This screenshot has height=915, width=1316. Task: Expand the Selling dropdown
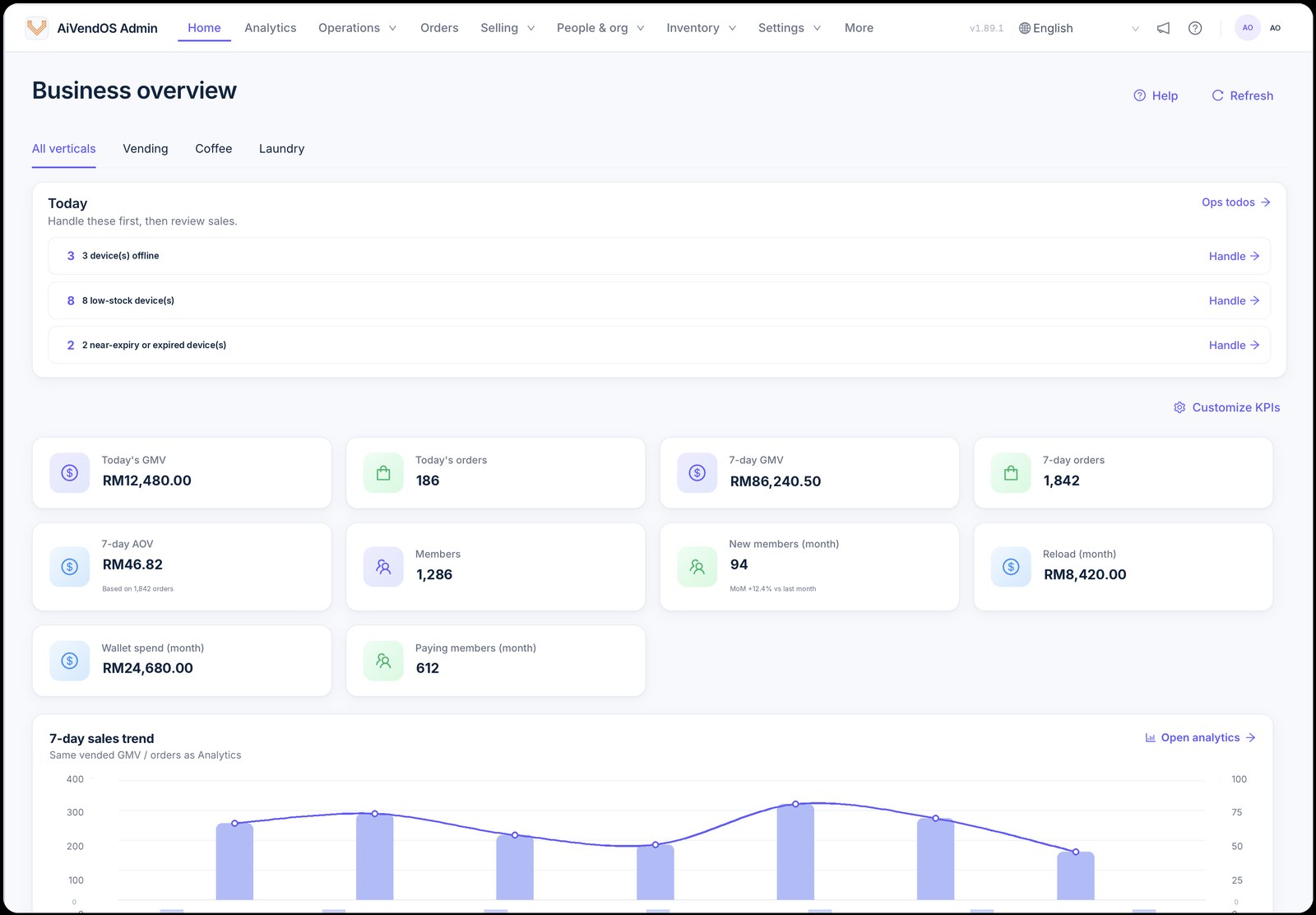507,28
